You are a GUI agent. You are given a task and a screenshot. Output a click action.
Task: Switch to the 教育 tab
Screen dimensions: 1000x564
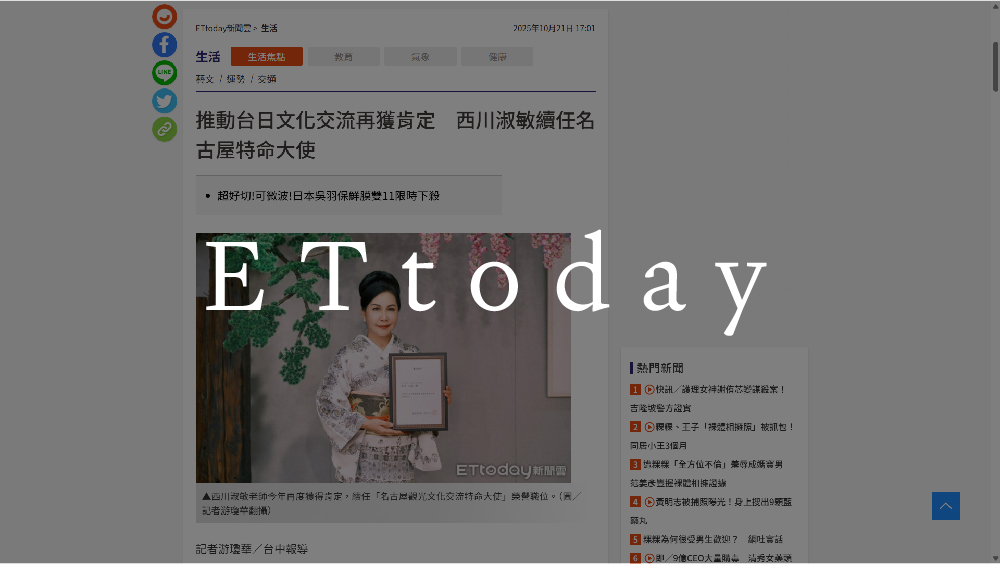tap(344, 57)
